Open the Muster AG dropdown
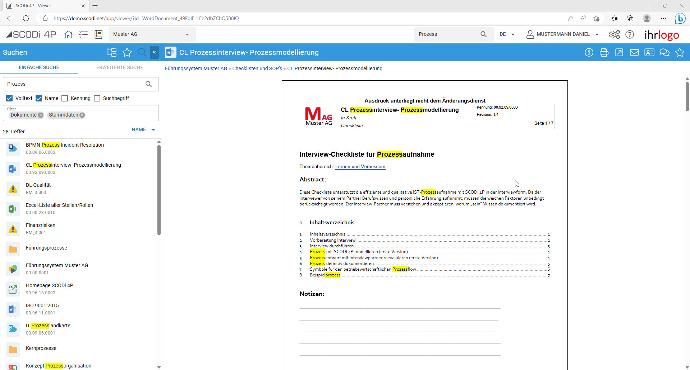 tap(151, 34)
